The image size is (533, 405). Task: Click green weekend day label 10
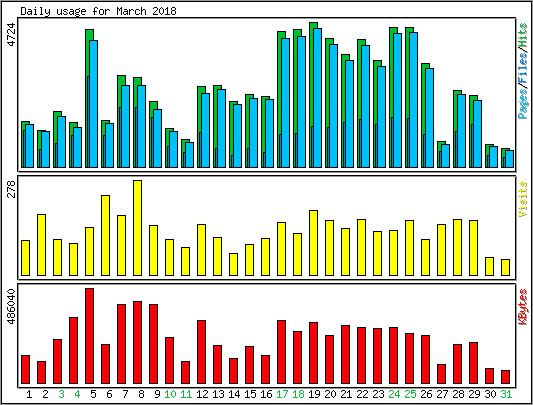click(x=170, y=394)
